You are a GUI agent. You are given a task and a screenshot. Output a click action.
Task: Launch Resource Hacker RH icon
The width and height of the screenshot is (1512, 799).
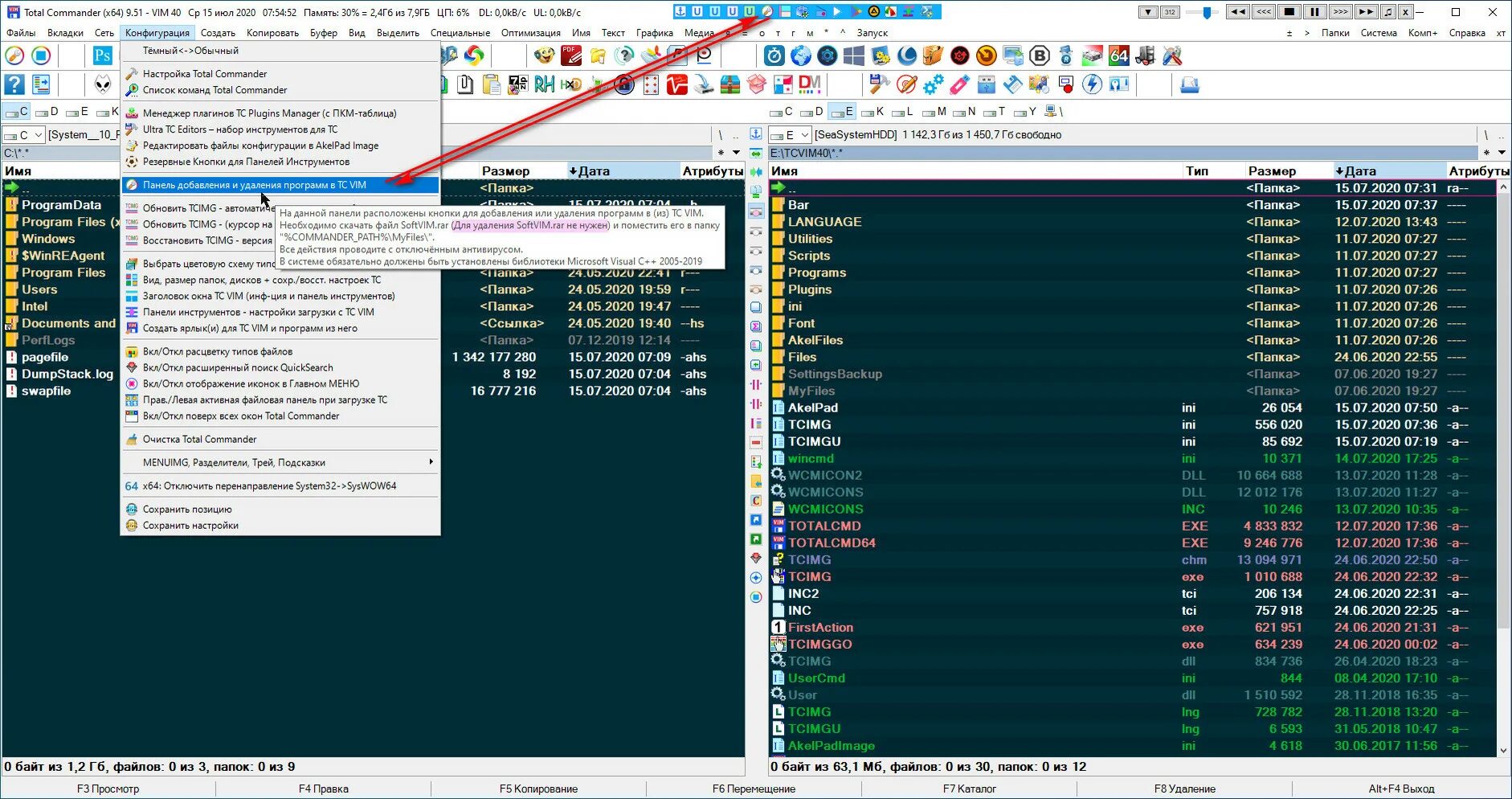point(545,84)
